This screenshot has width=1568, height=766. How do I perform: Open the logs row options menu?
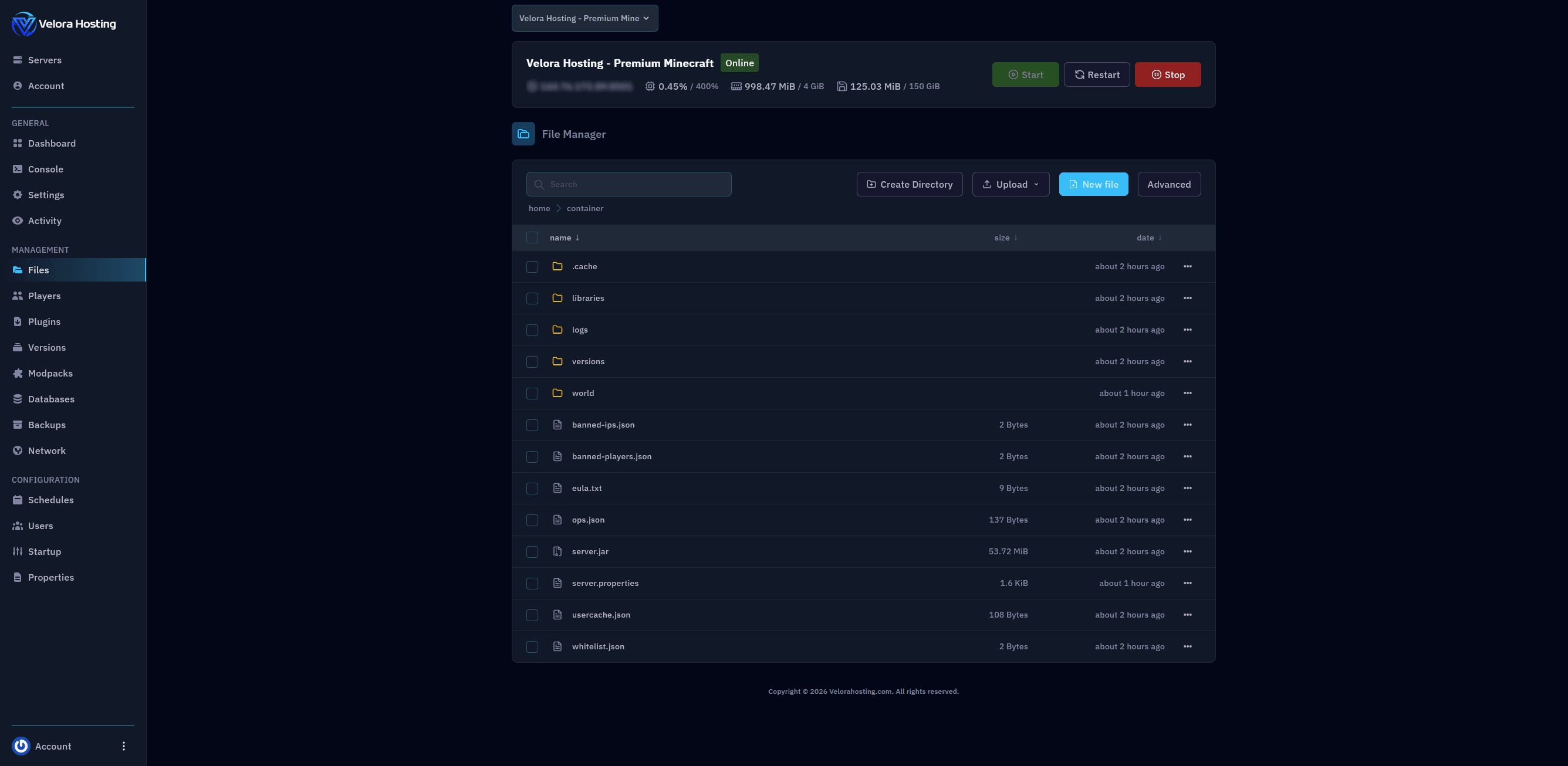pyautogui.click(x=1188, y=329)
